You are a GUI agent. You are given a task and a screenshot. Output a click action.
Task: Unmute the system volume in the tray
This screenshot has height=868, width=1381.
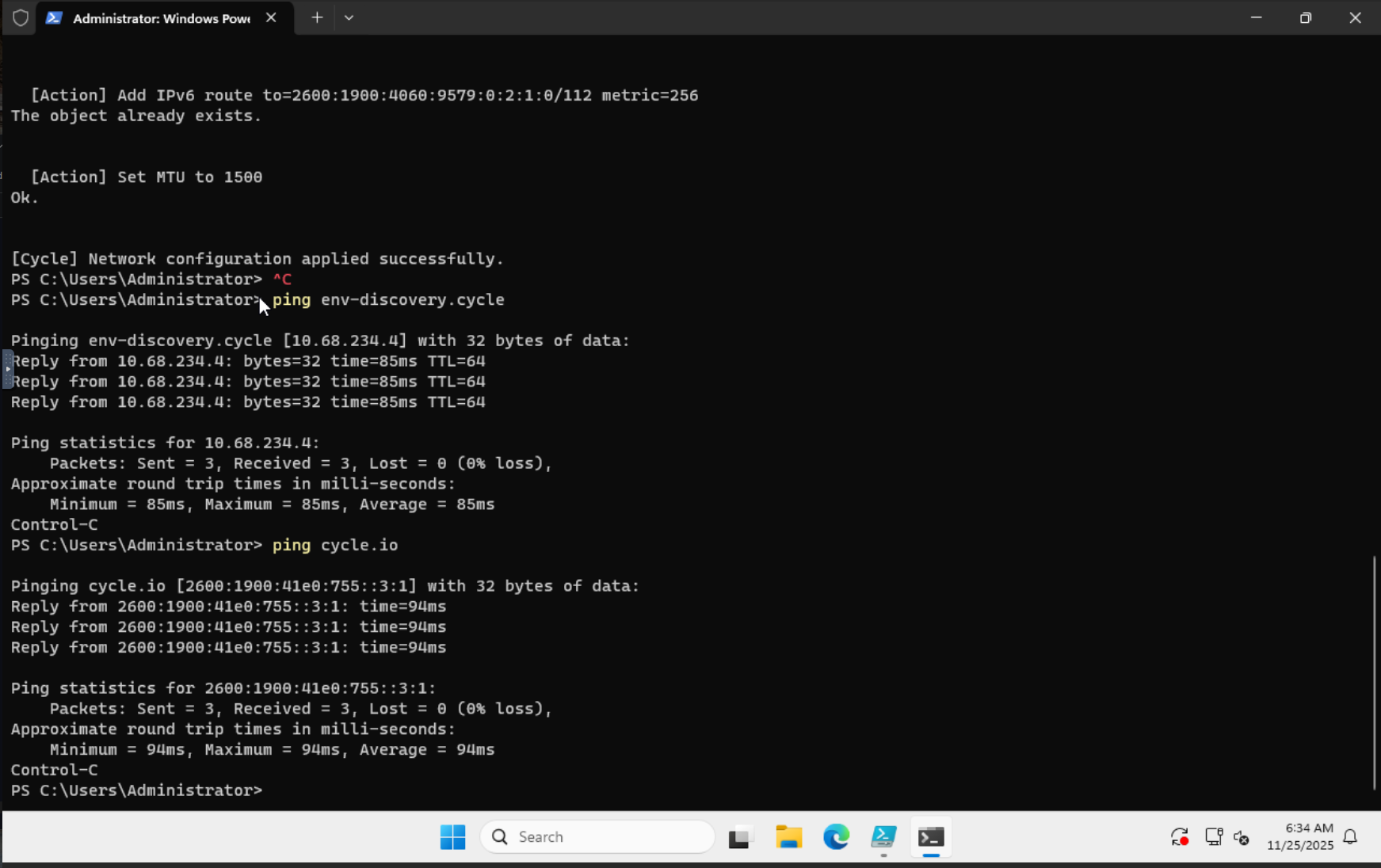click(x=1241, y=838)
